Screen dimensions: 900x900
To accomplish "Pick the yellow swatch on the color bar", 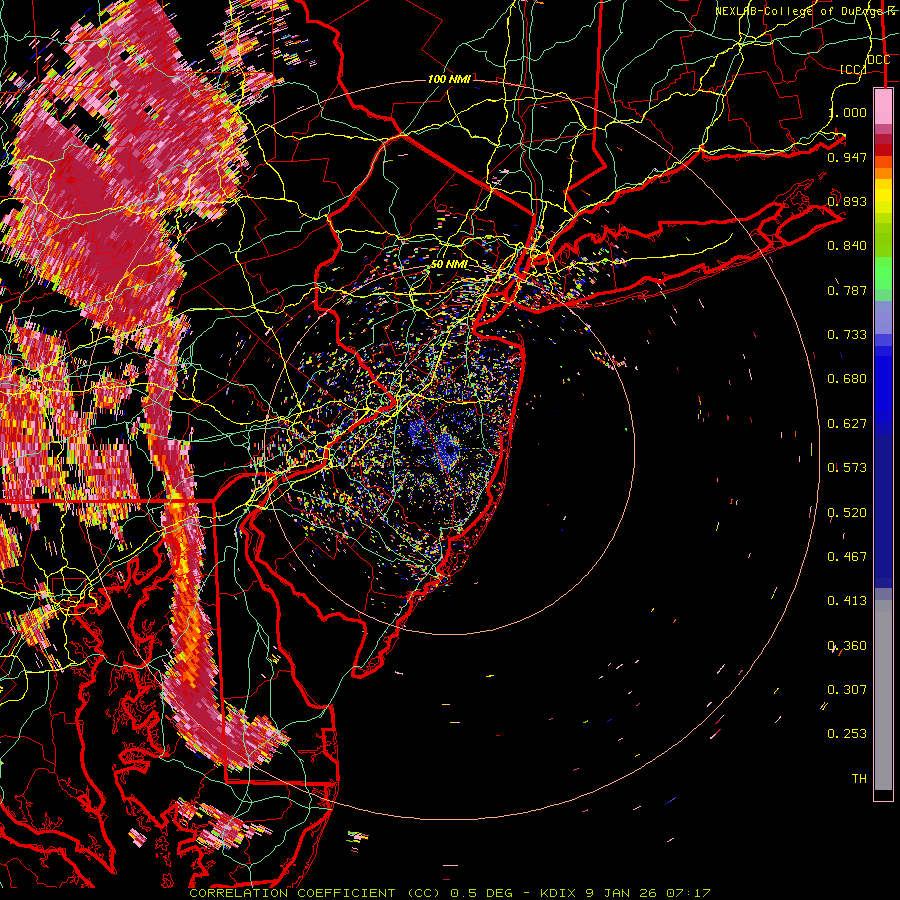I will coord(883,196).
